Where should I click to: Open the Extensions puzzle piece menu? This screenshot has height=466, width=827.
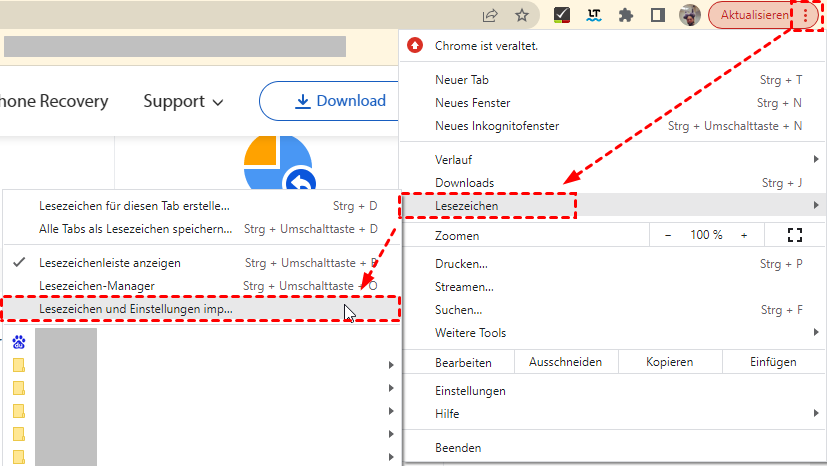coord(626,15)
